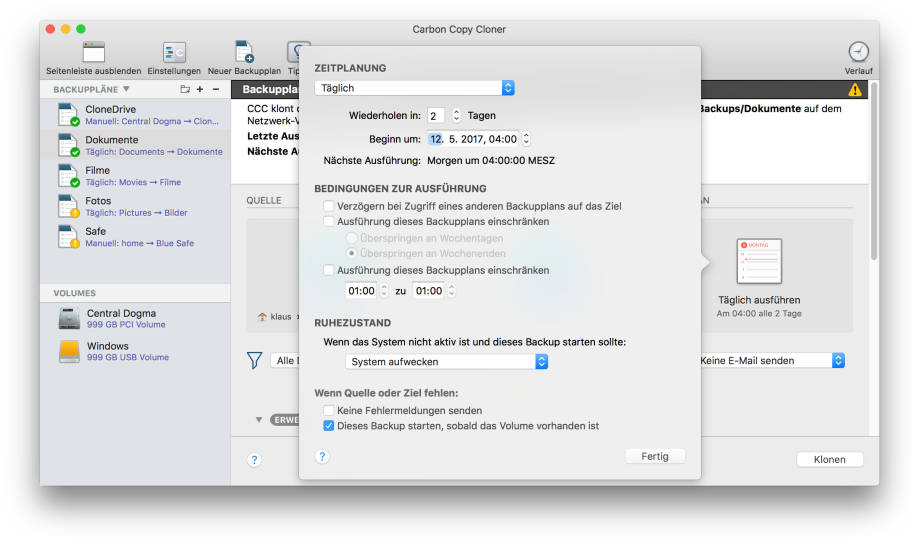Click the Wiederholen in days stepper
Screen dimensions: 915x538
(456, 116)
